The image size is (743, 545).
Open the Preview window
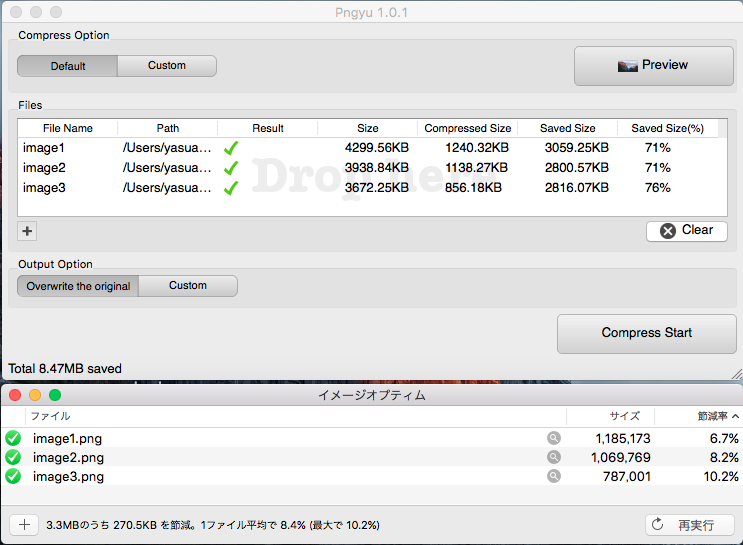(654, 66)
